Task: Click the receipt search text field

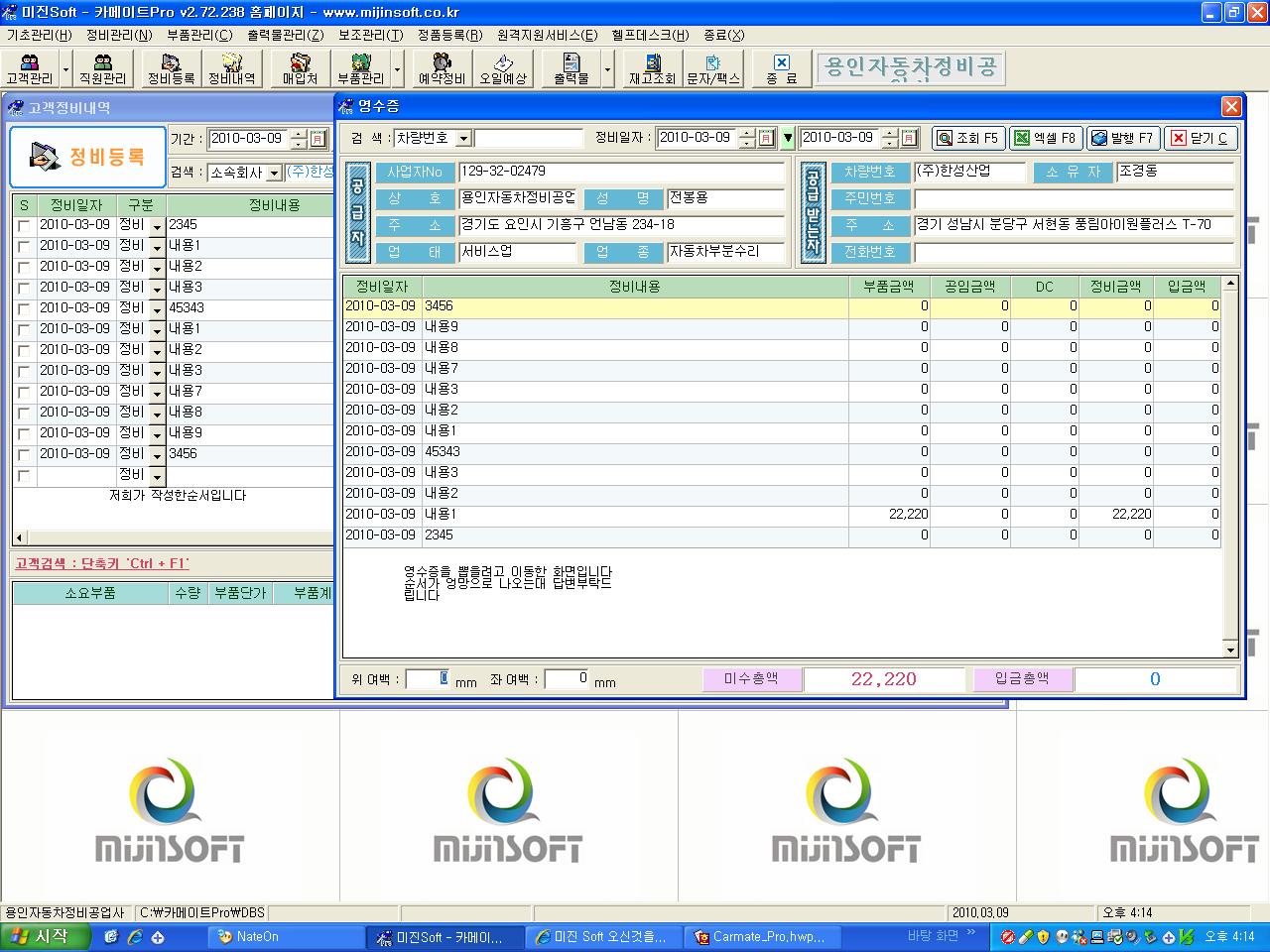Action: [x=529, y=138]
